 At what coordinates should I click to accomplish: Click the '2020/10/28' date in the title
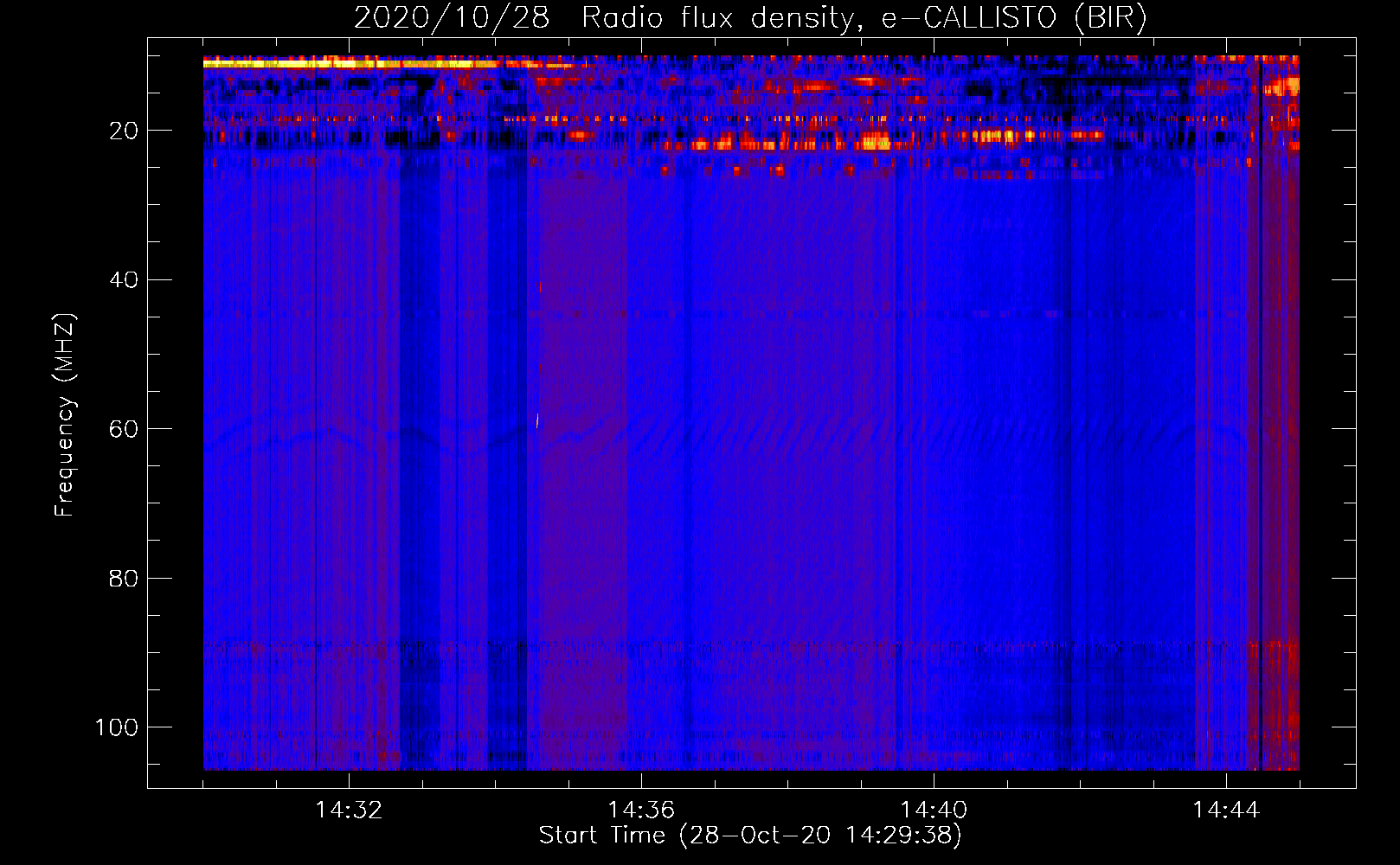[x=451, y=18]
